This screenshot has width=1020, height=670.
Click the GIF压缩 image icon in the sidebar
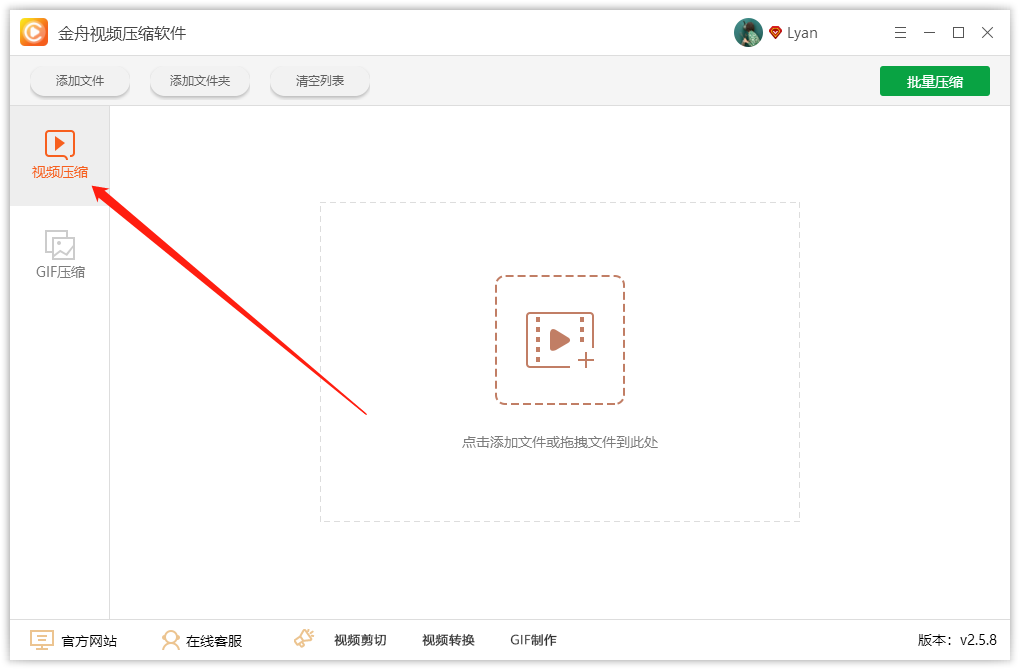pos(60,245)
